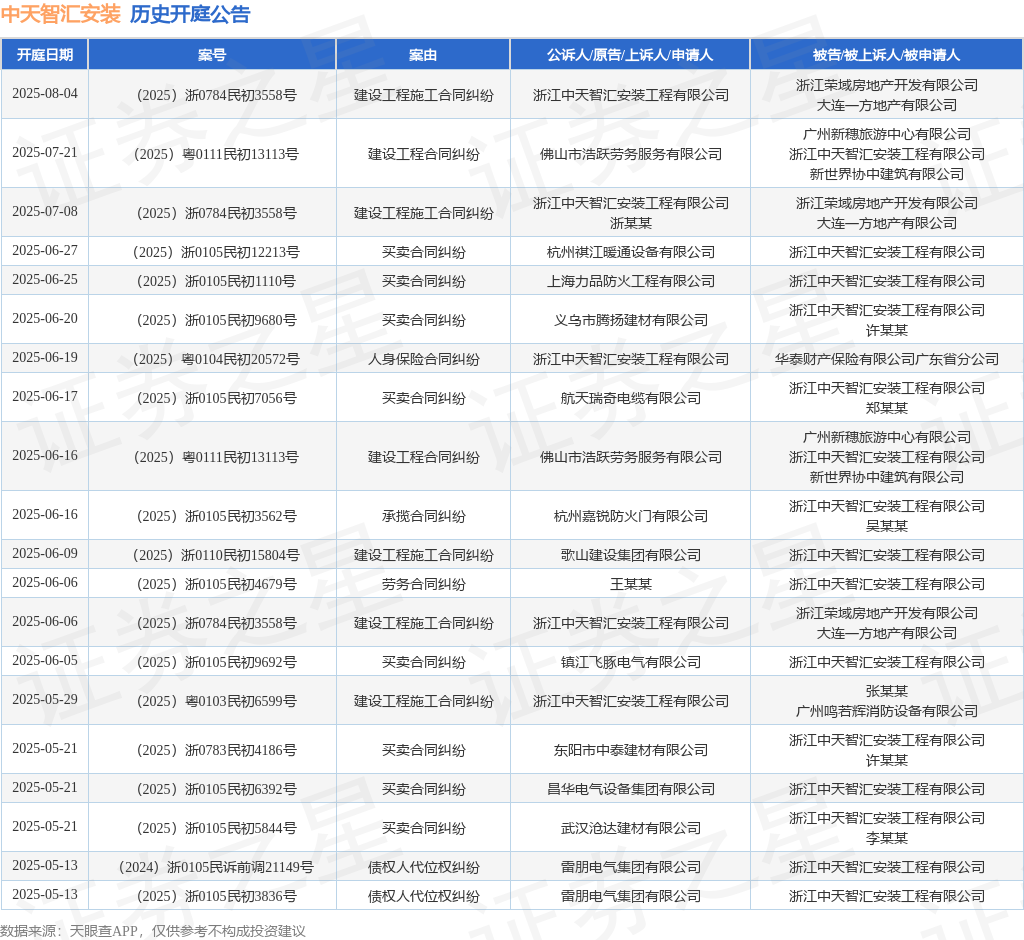This screenshot has width=1024, height=940.
Task: Select the 开庭日期 column header
Action: [x=44, y=55]
